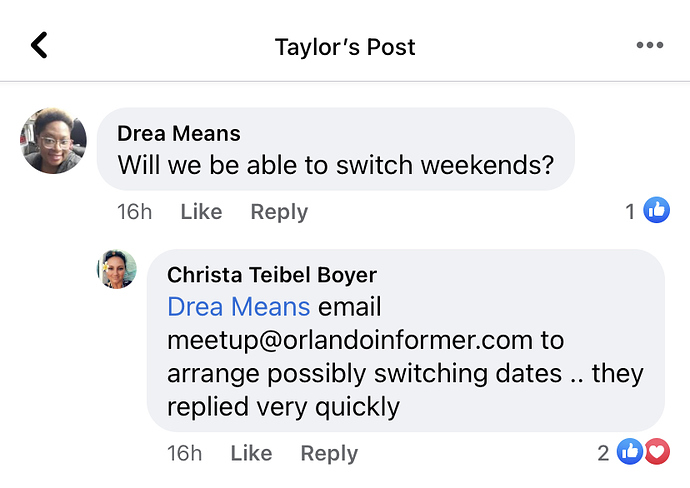Image resolution: width=690 pixels, height=488 pixels.
Task: Open Christa Teibel Boyer's name link
Action: 272,275
